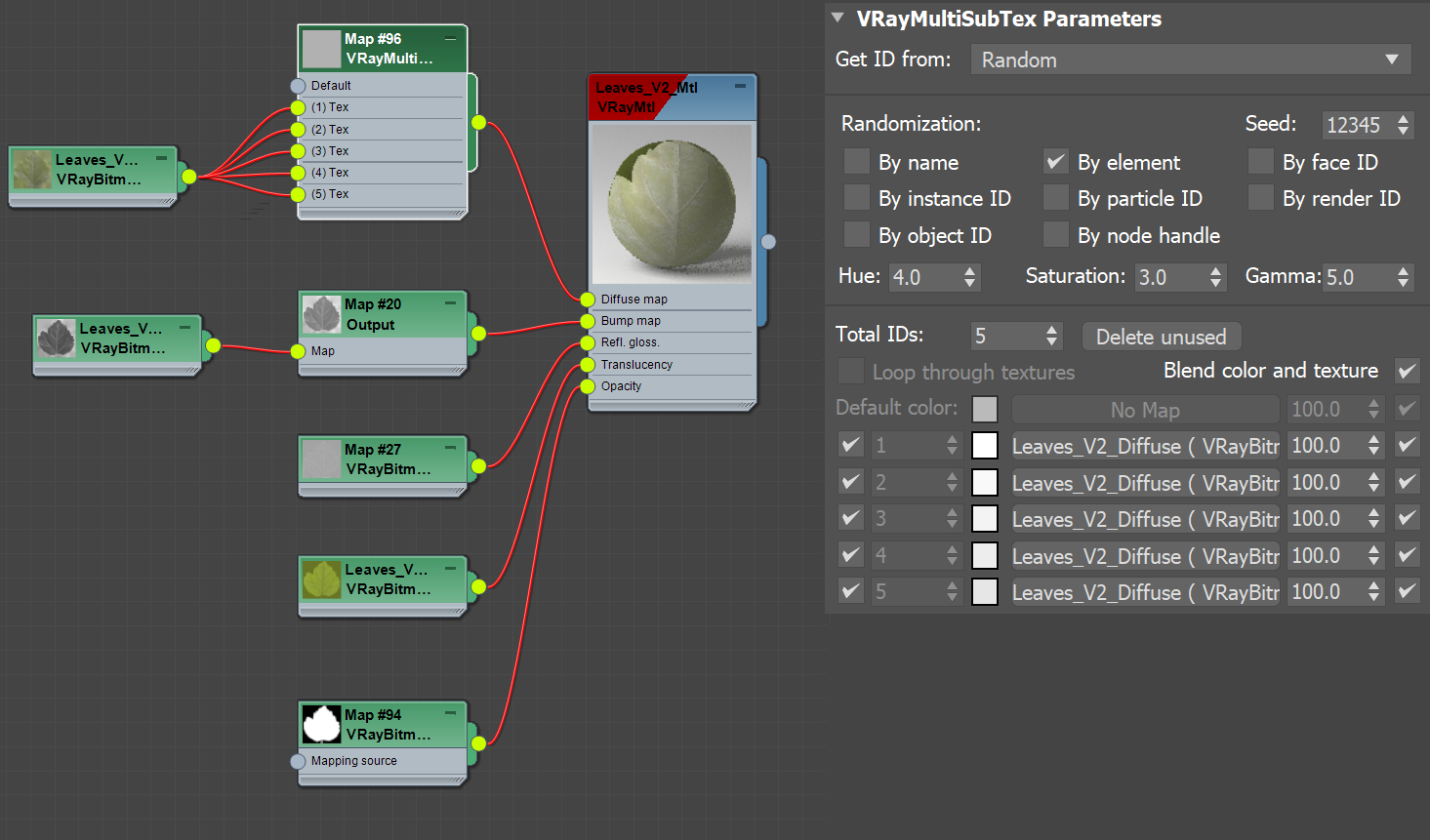This screenshot has width=1430, height=840.
Task: Click the Seed value field showing 12345
Action: (1361, 125)
